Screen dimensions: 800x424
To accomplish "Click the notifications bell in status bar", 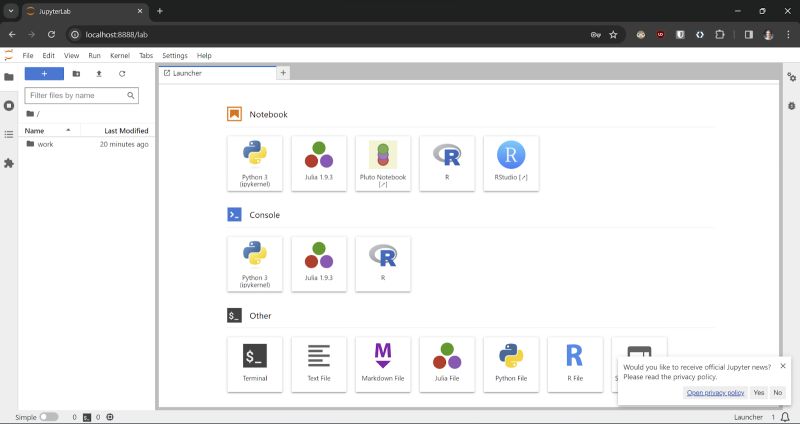I will click(785, 417).
